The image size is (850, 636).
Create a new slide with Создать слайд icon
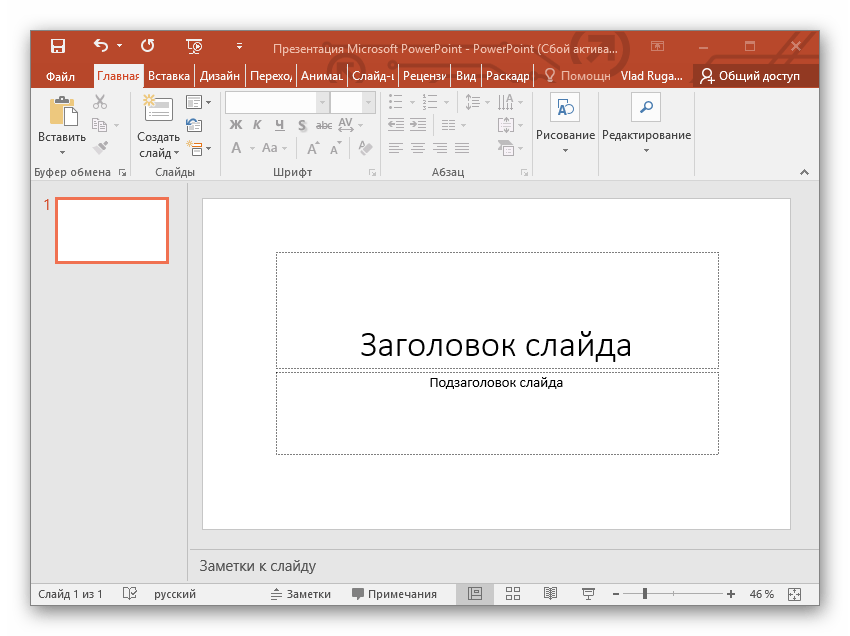tap(158, 109)
